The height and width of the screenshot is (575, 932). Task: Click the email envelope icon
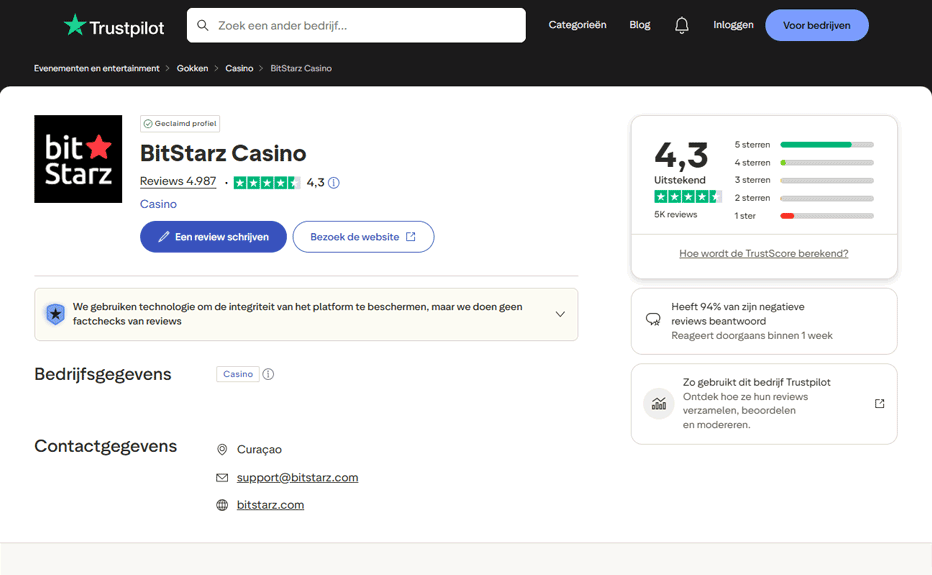(x=222, y=477)
